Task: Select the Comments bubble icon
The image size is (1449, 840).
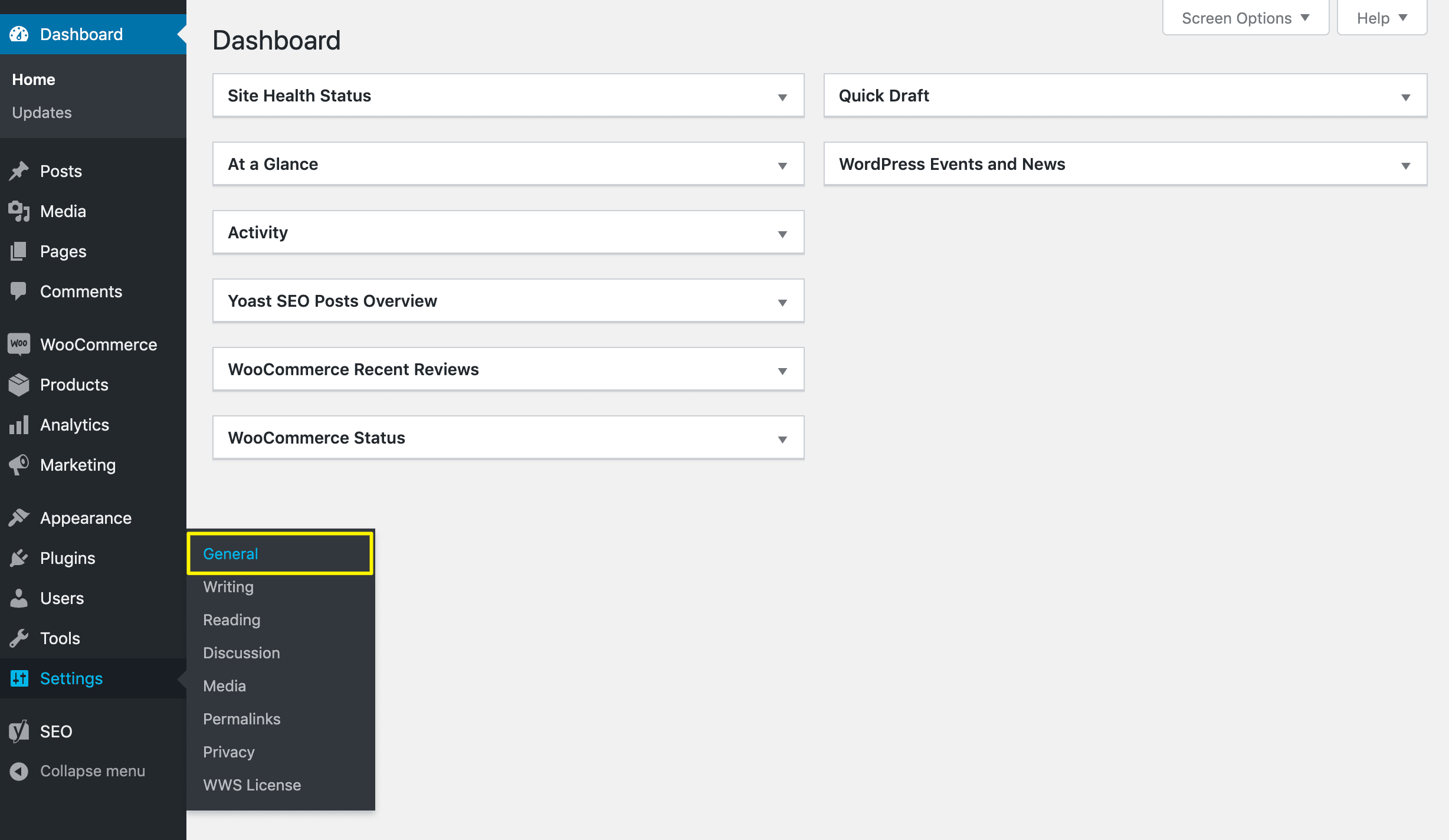Action: pyautogui.click(x=18, y=290)
